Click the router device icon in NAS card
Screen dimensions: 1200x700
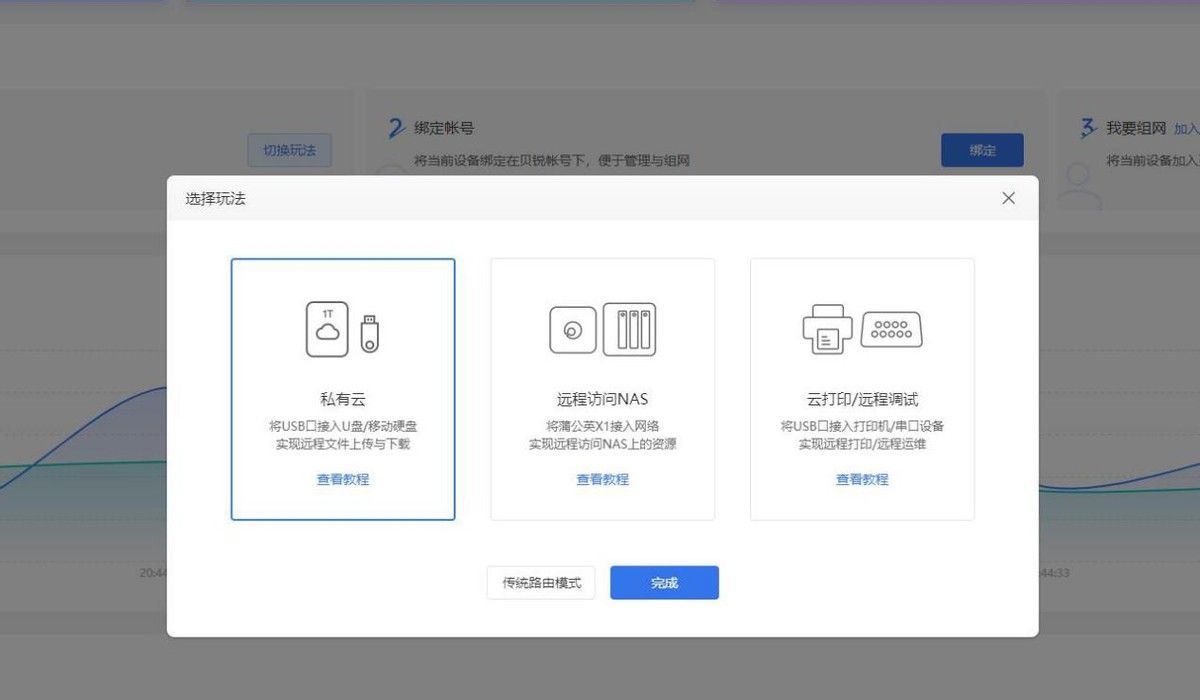point(572,330)
